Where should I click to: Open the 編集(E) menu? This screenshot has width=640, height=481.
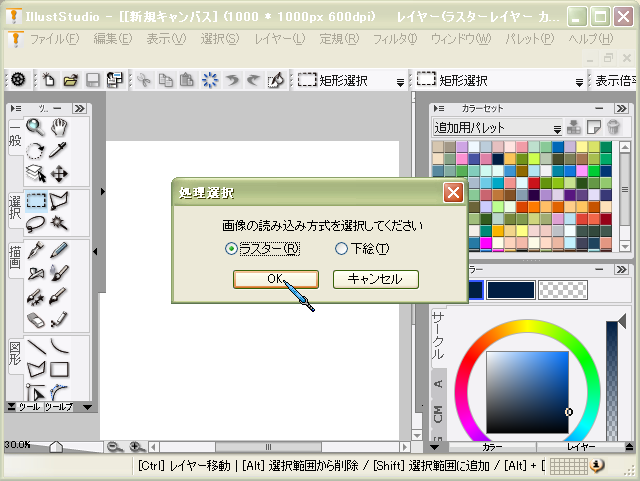coord(113,39)
